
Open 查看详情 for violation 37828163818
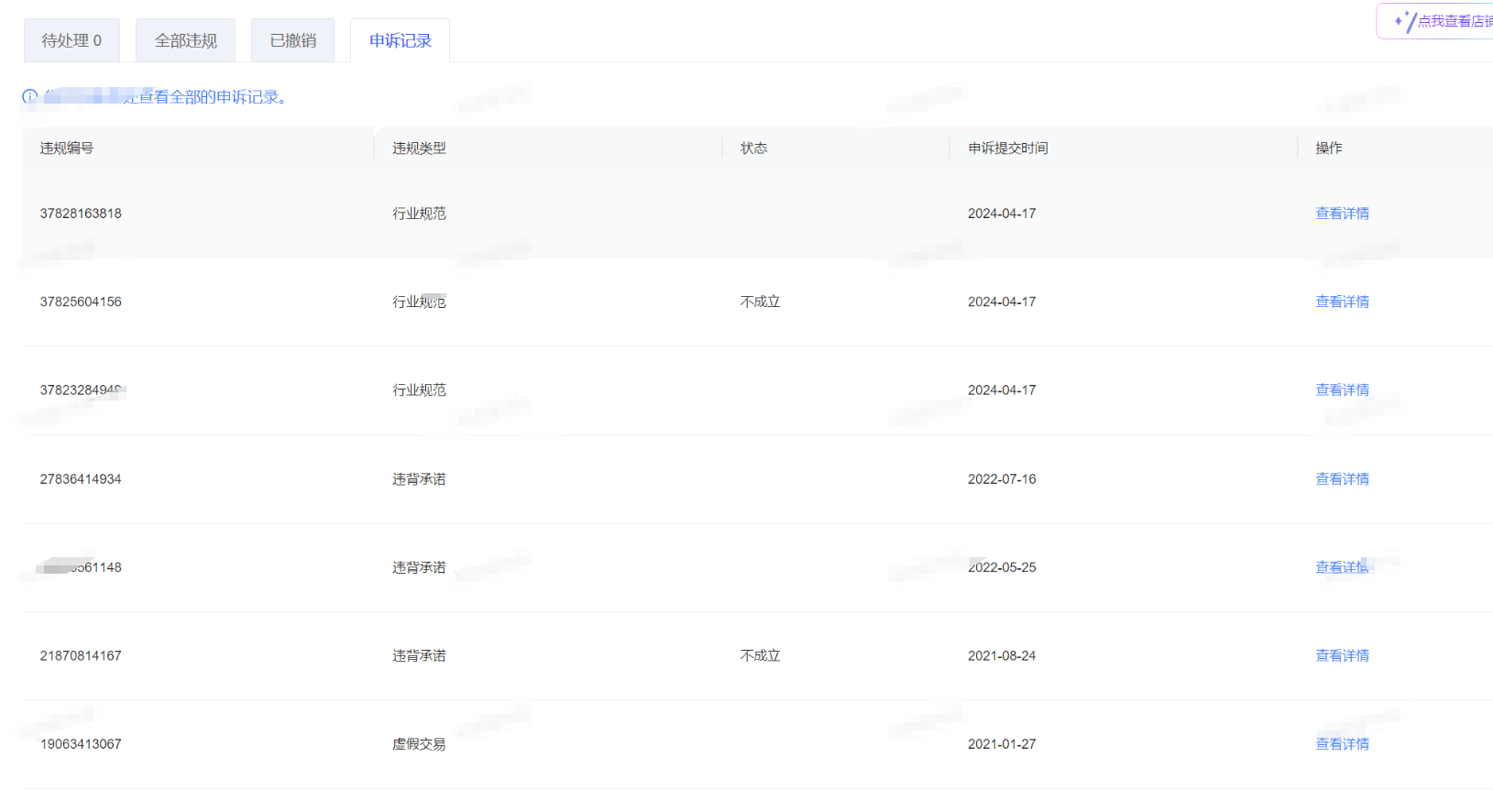click(x=1342, y=214)
